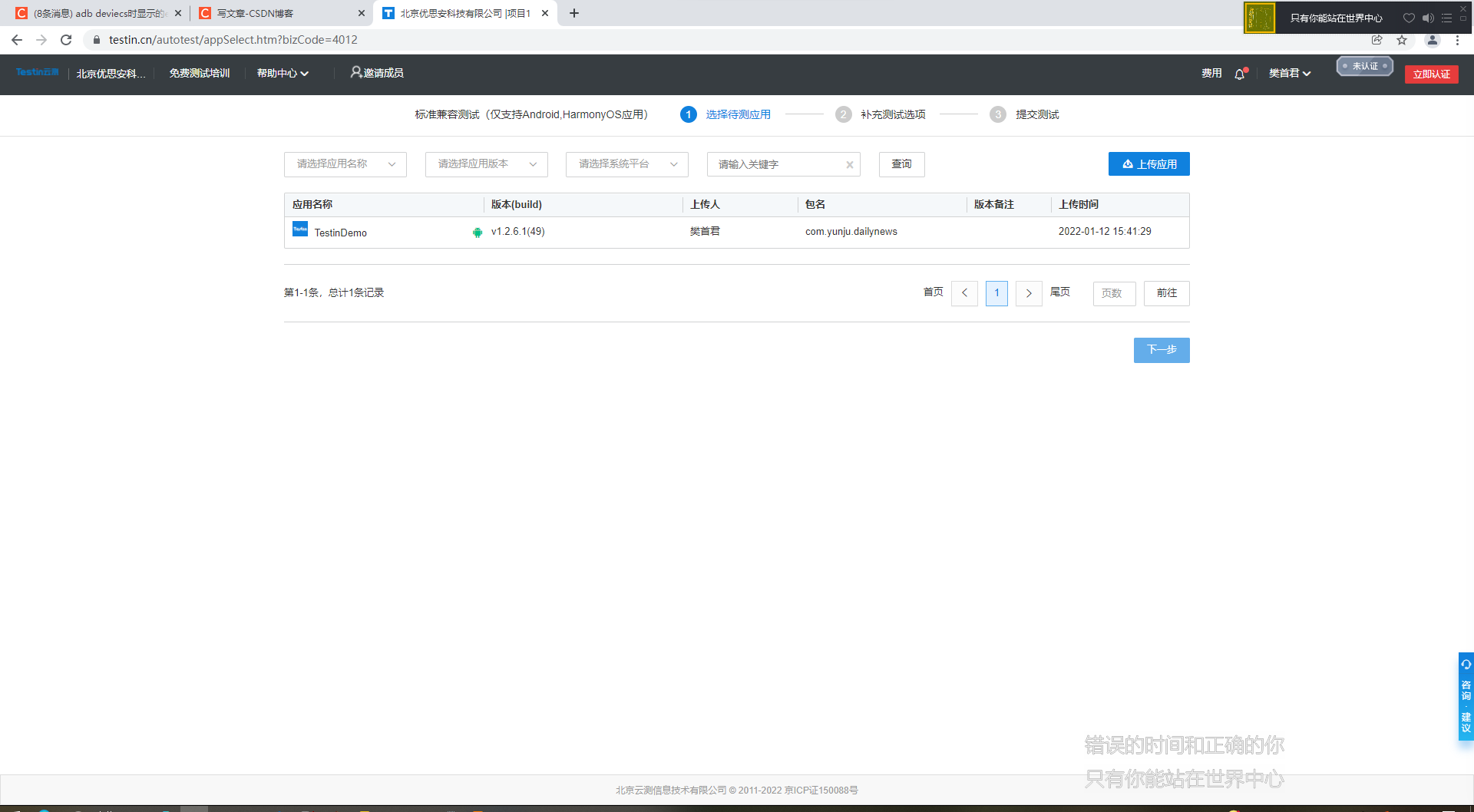The image size is (1474, 812).
Task: Click upload time 2022-01-12 15:41:29
Action: click(1105, 231)
